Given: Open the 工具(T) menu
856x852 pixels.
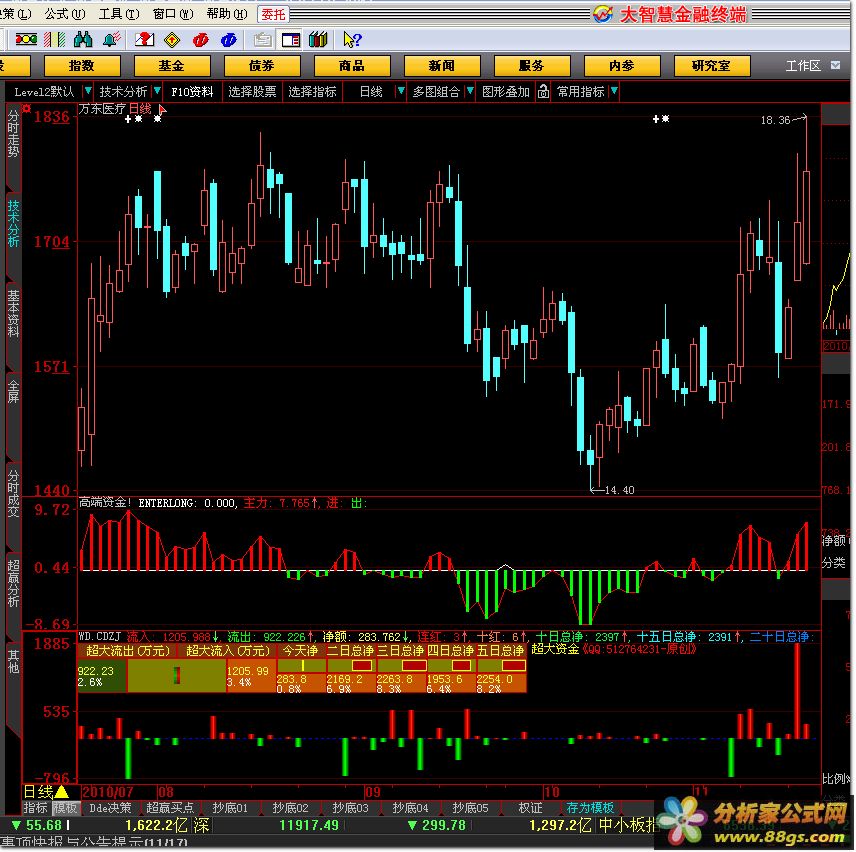Looking at the screenshot, I should [118, 14].
